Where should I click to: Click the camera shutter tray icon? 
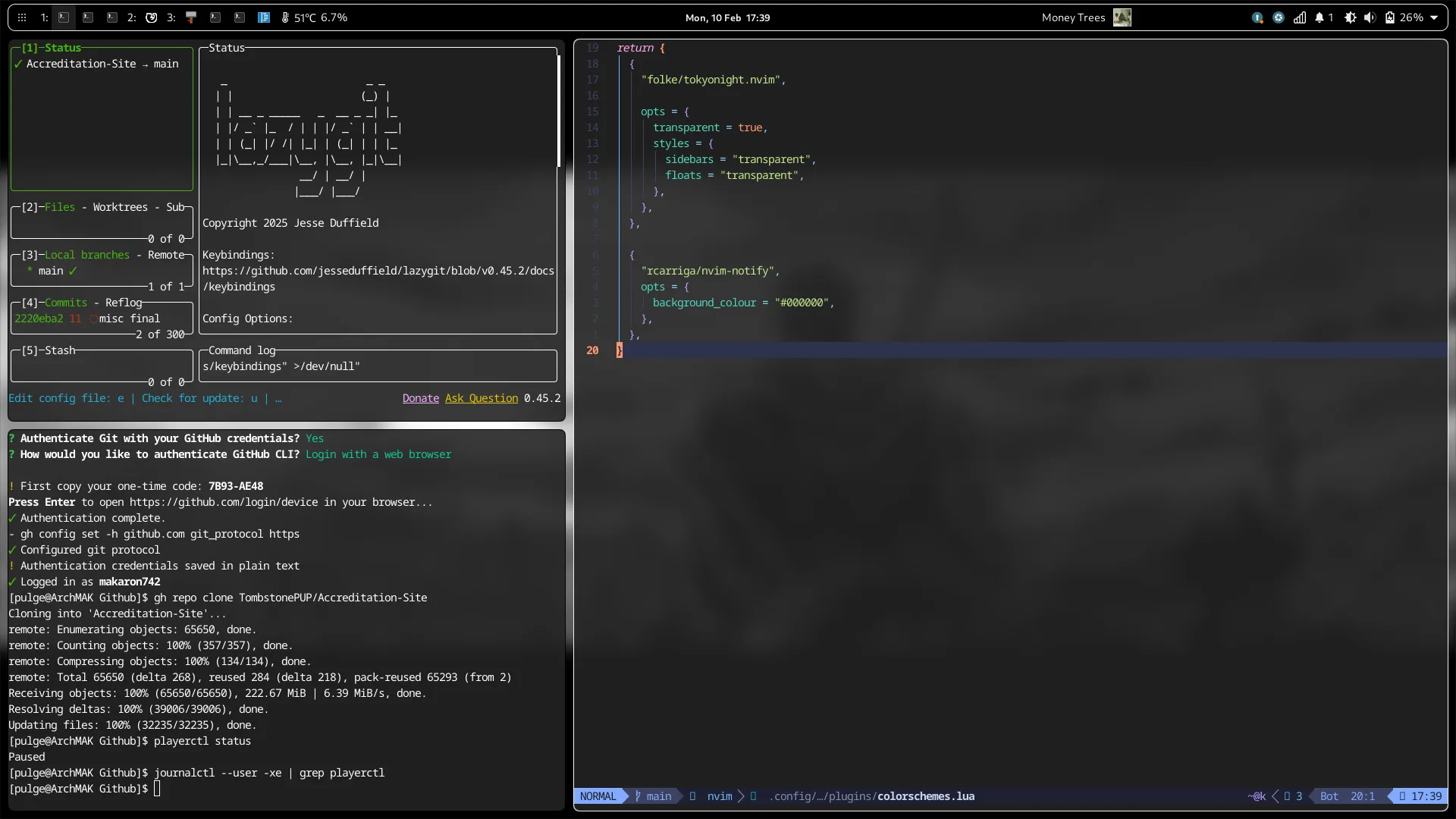click(1279, 17)
